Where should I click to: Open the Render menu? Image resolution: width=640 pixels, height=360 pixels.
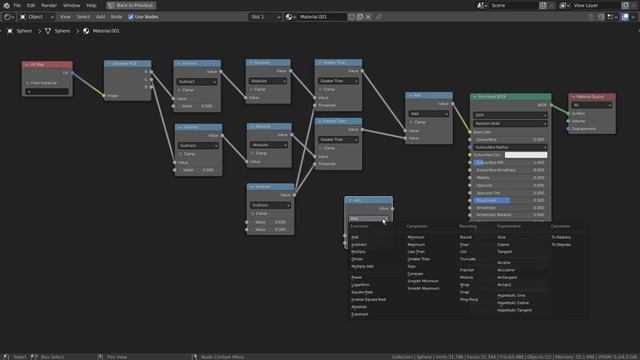pos(49,5)
